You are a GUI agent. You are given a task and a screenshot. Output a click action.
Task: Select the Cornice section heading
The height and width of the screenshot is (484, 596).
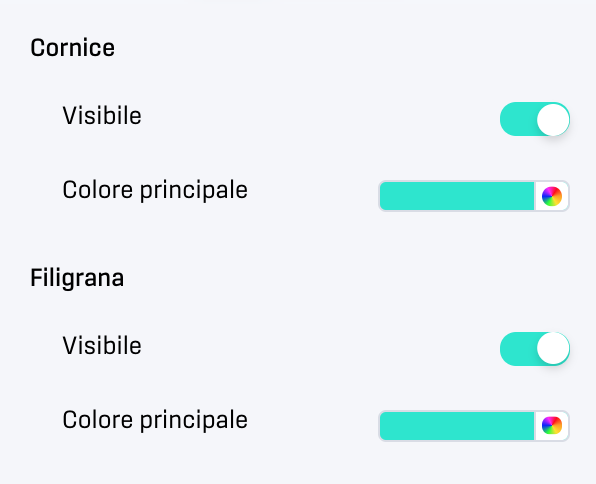[x=72, y=48]
